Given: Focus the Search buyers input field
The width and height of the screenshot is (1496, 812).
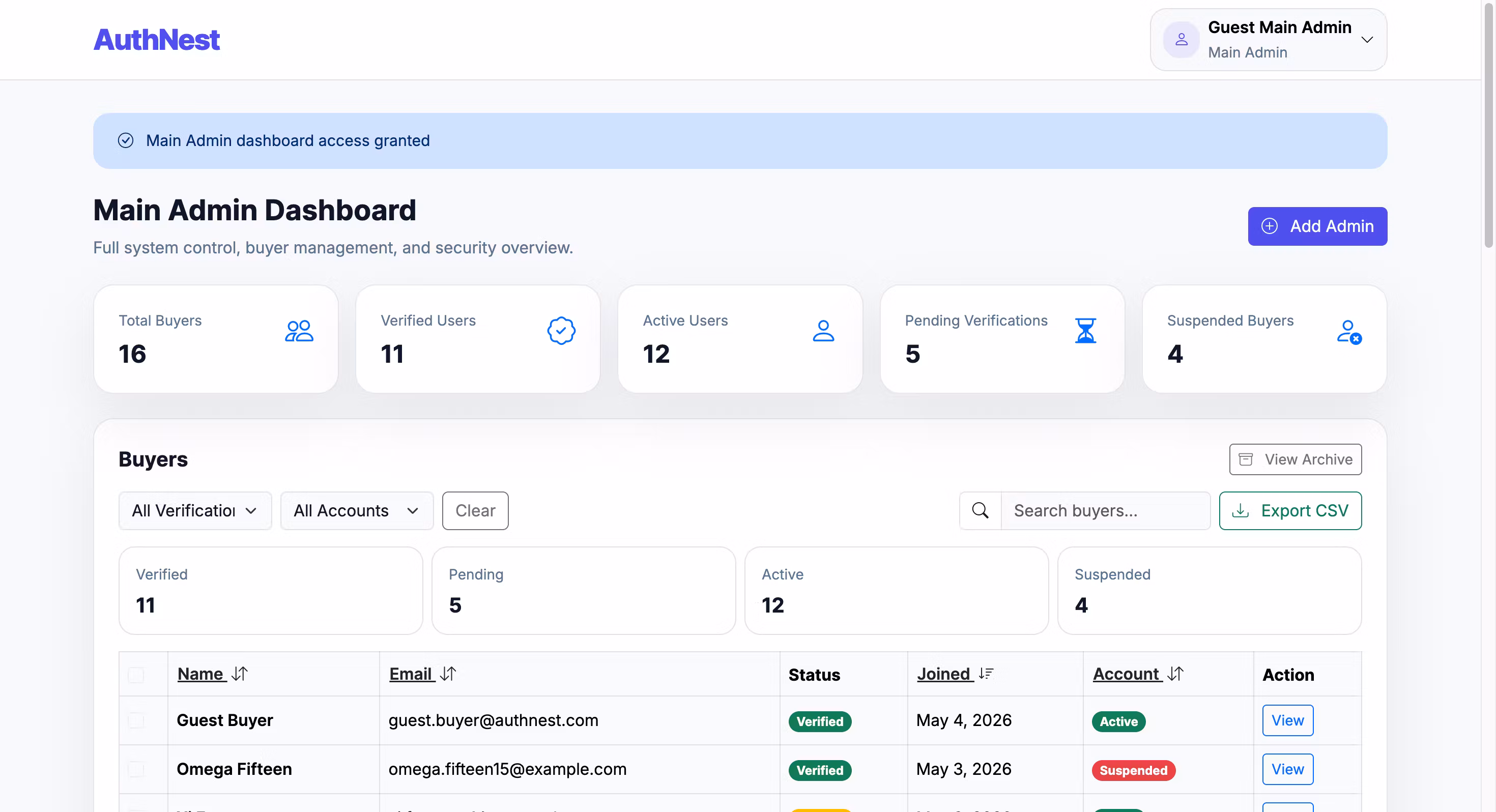Looking at the screenshot, I should click(1105, 510).
